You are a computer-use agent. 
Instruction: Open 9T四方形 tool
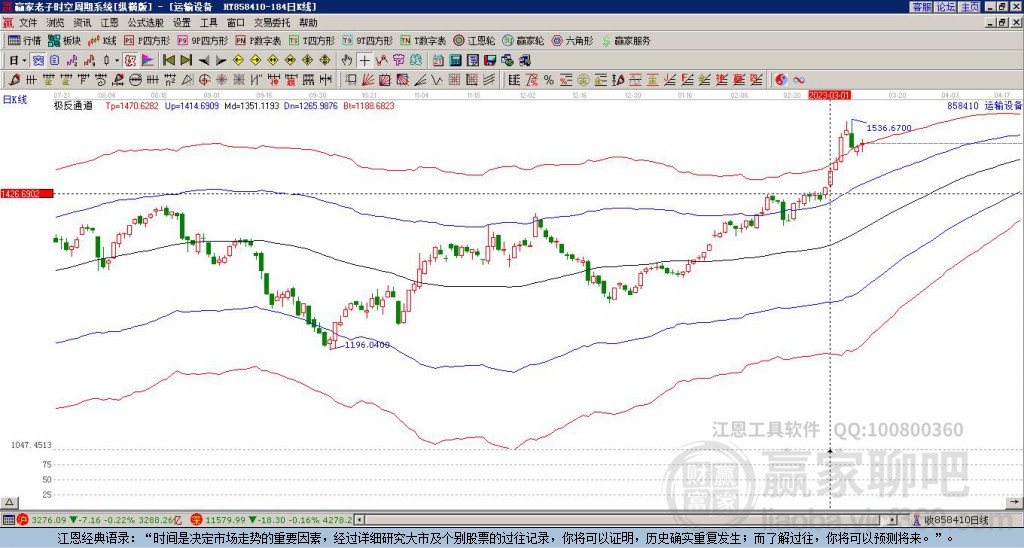368,40
